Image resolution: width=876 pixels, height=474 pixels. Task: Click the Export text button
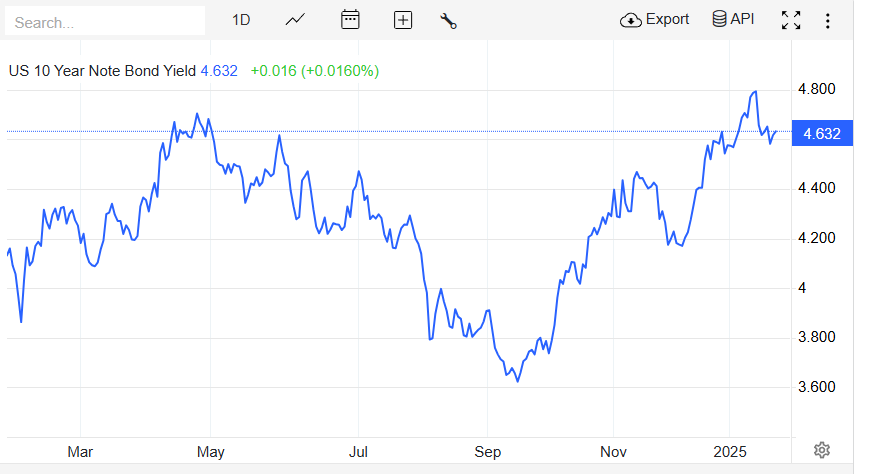(x=667, y=19)
